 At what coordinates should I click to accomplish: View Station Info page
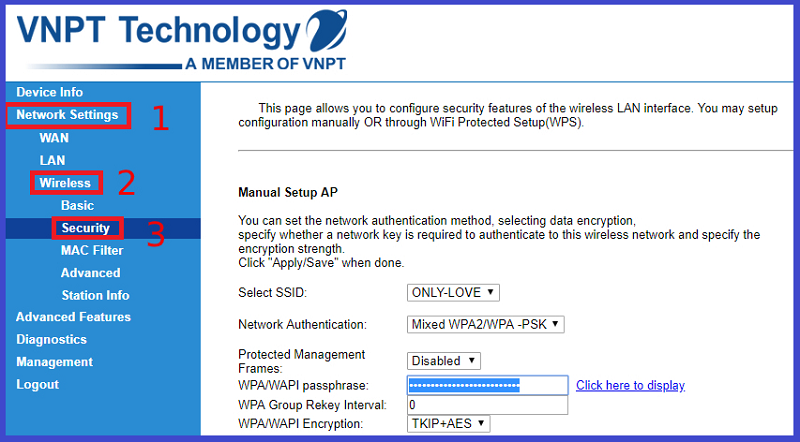95,295
